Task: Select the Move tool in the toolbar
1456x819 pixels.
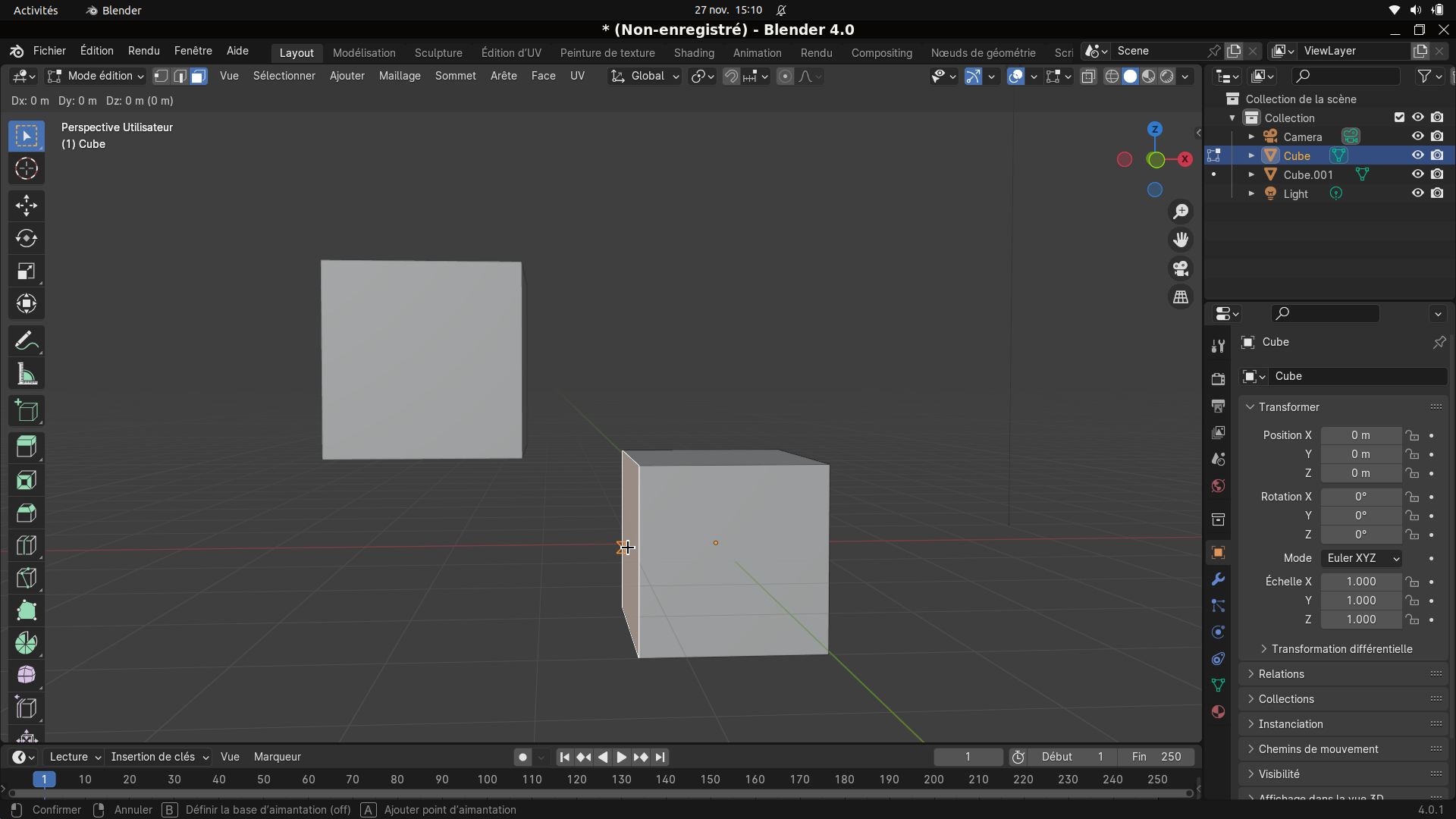Action: 27,206
